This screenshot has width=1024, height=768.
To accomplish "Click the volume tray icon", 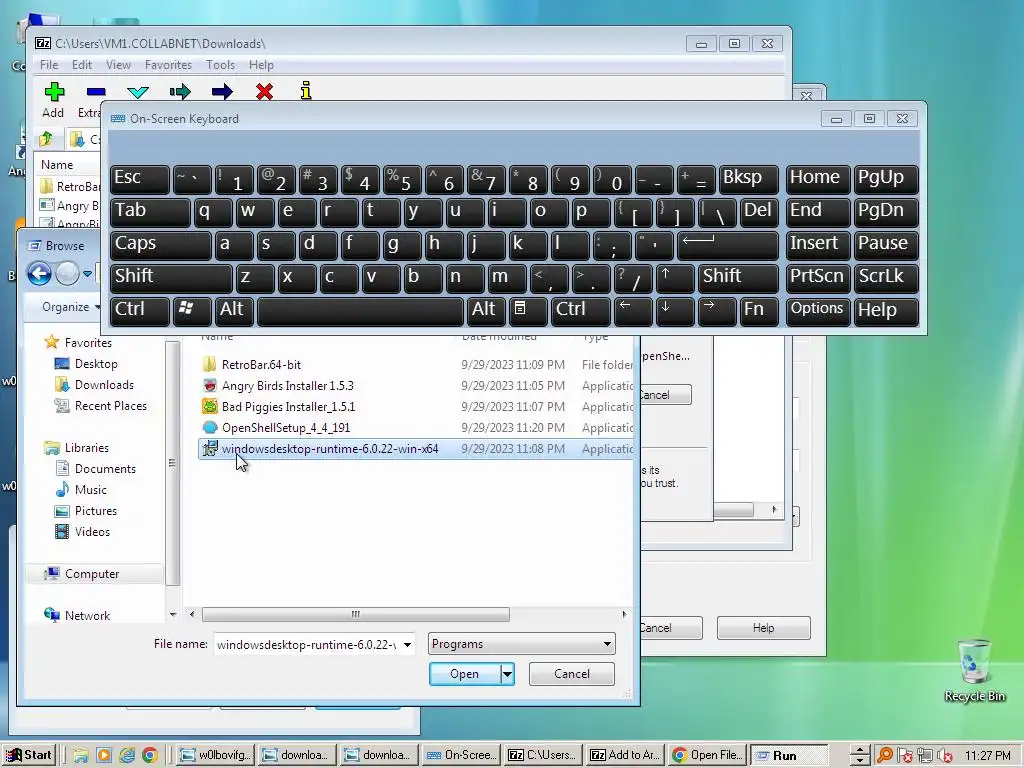I will coord(946,756).
